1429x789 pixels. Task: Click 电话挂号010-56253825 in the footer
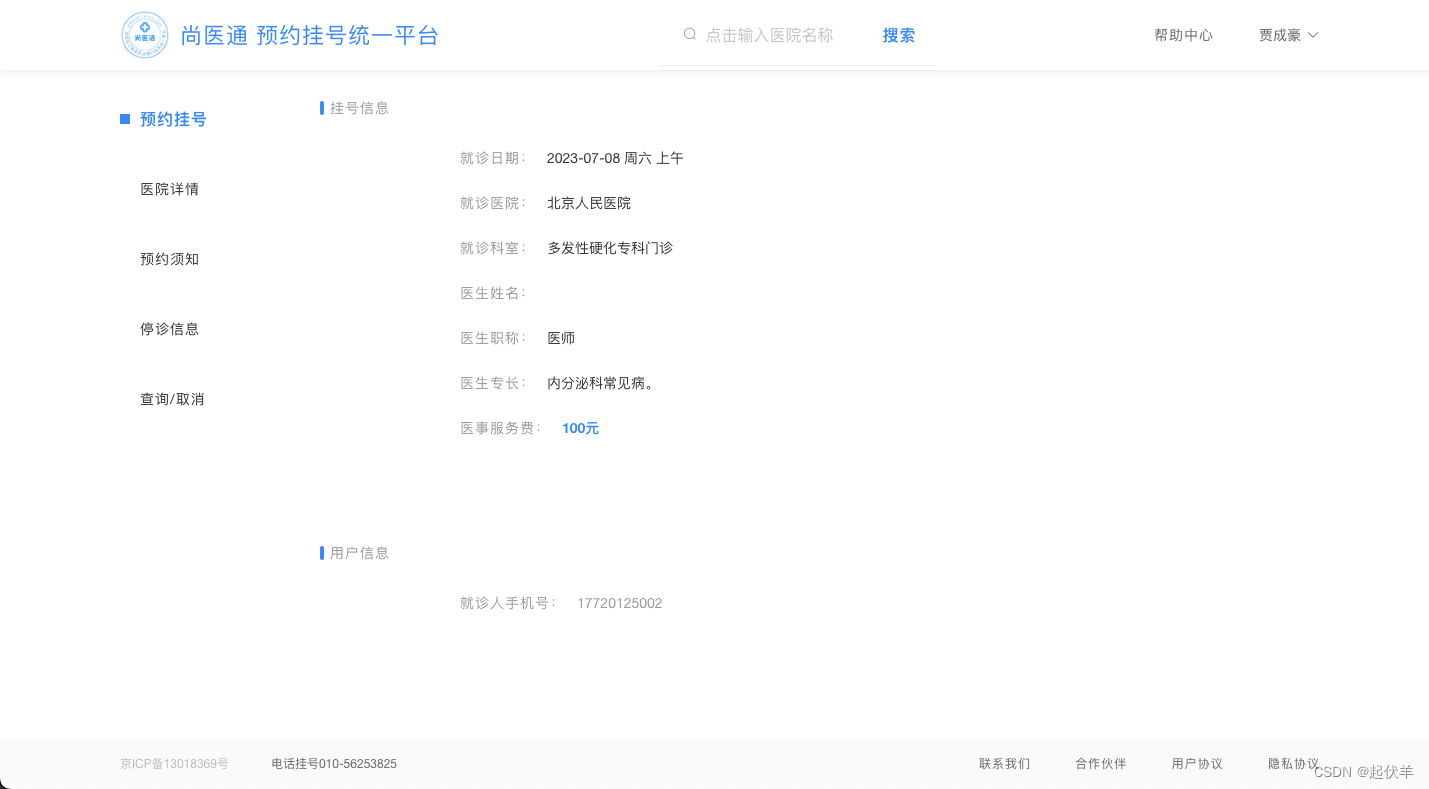point(334,764)
